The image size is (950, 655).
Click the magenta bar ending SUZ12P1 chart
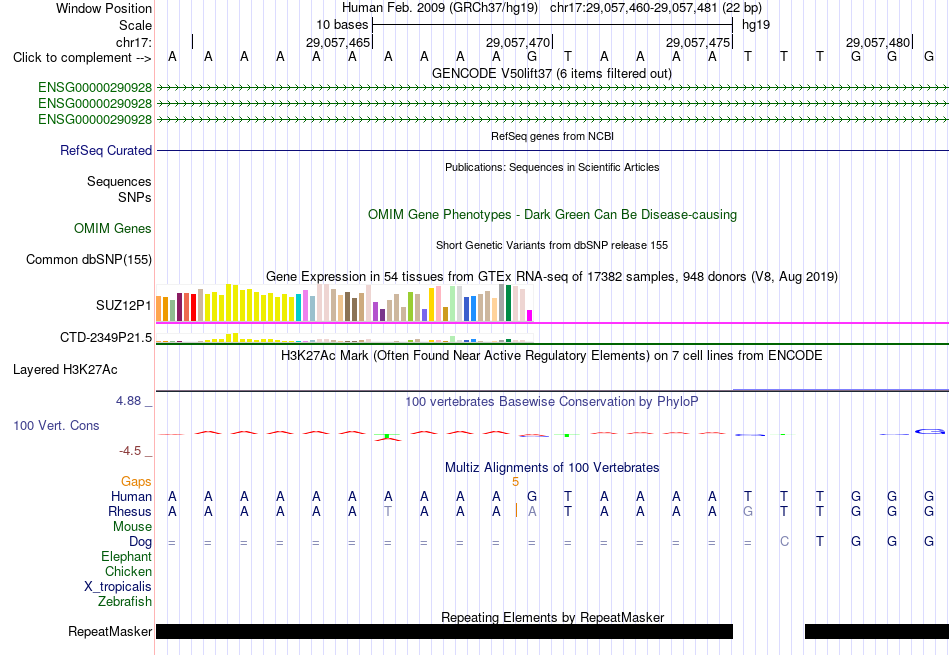coord(530,316)
